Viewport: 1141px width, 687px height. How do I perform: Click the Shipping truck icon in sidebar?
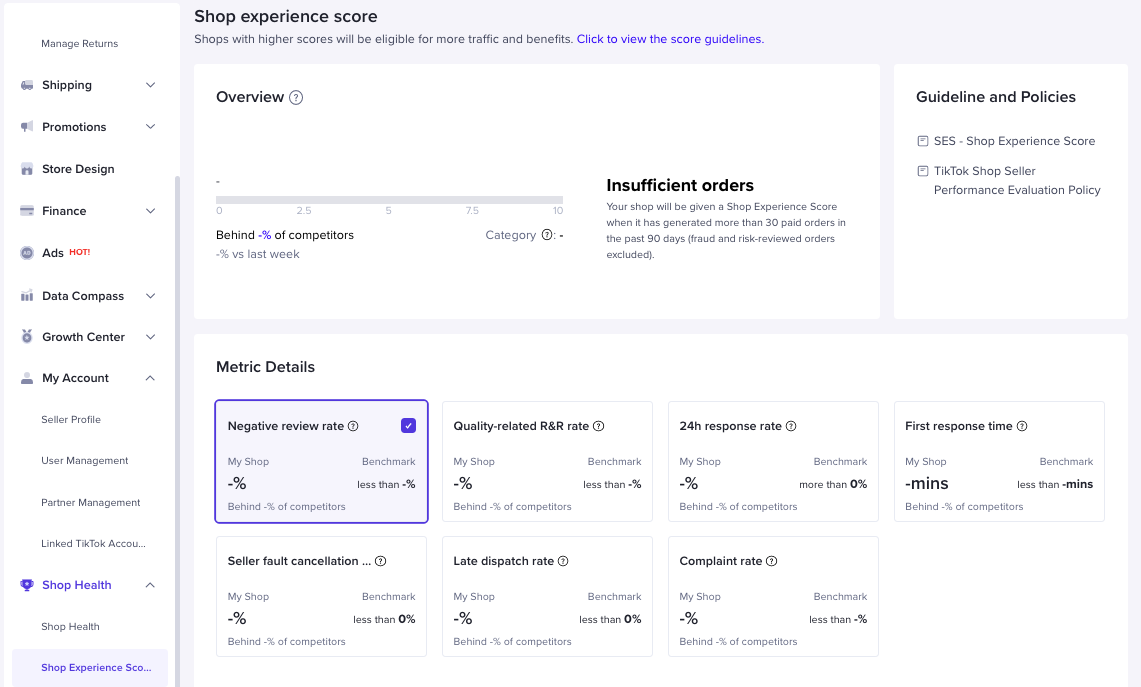pos(27,85)
